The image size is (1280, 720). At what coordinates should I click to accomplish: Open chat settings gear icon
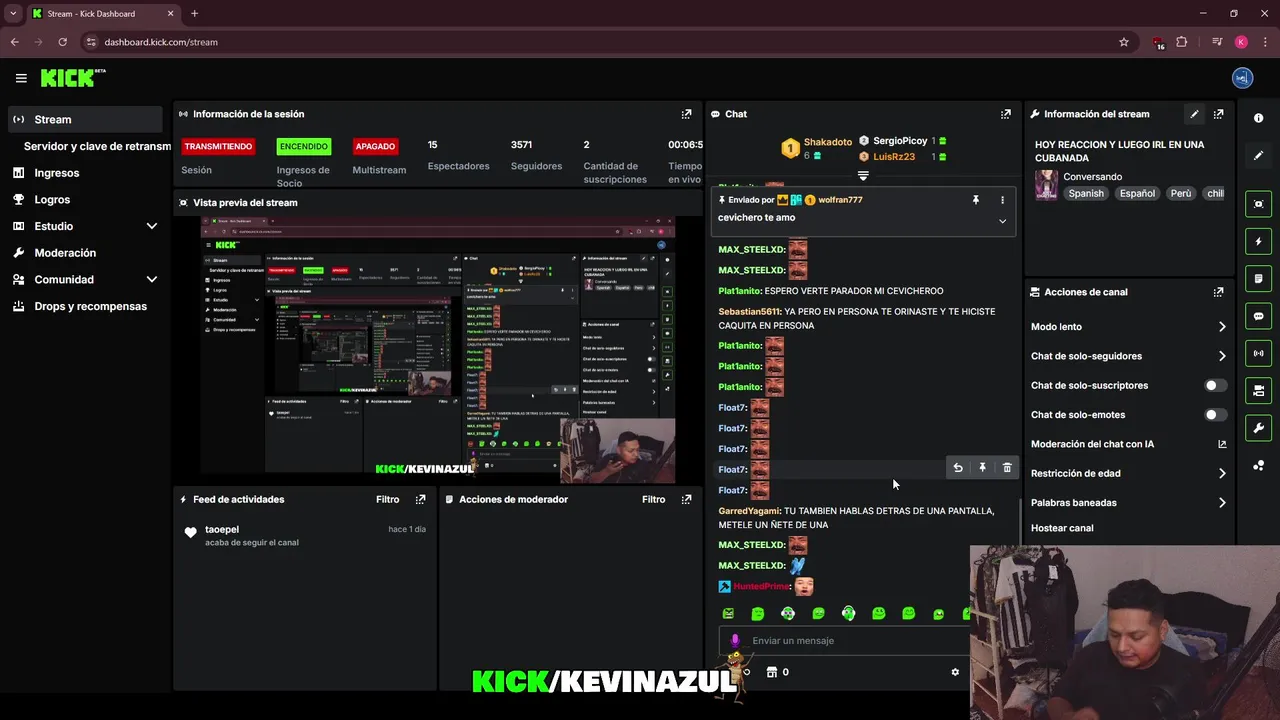coord(955,672)
